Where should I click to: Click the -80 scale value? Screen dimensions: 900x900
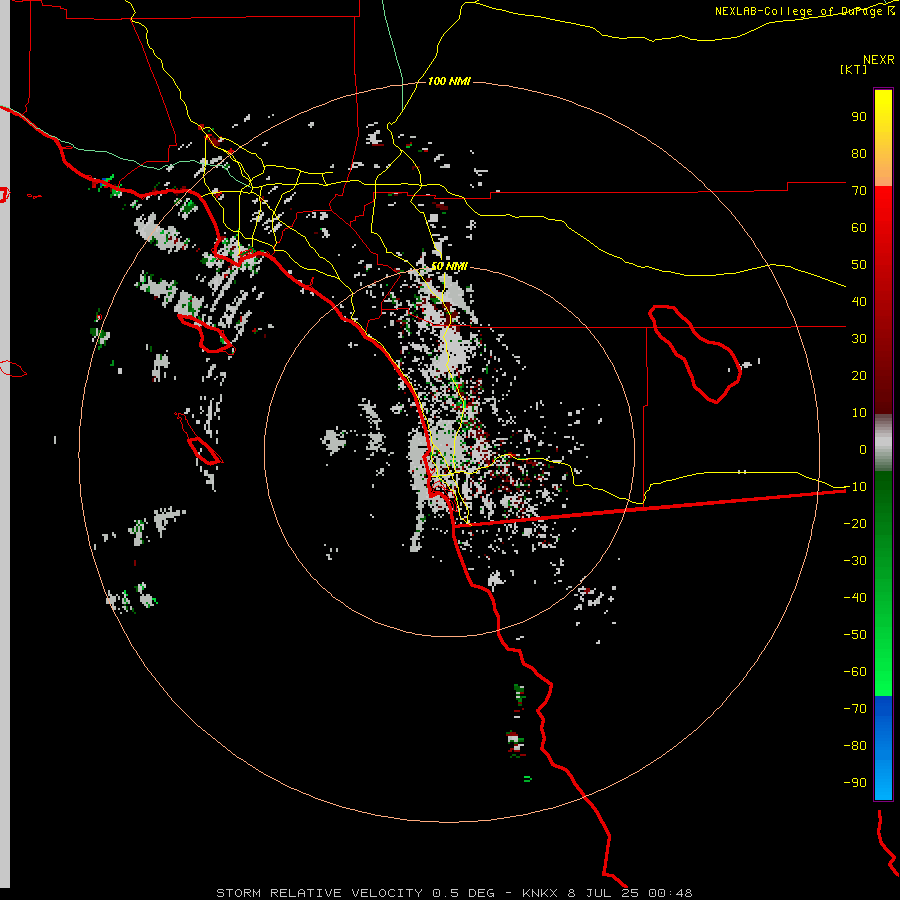(855, 746)
